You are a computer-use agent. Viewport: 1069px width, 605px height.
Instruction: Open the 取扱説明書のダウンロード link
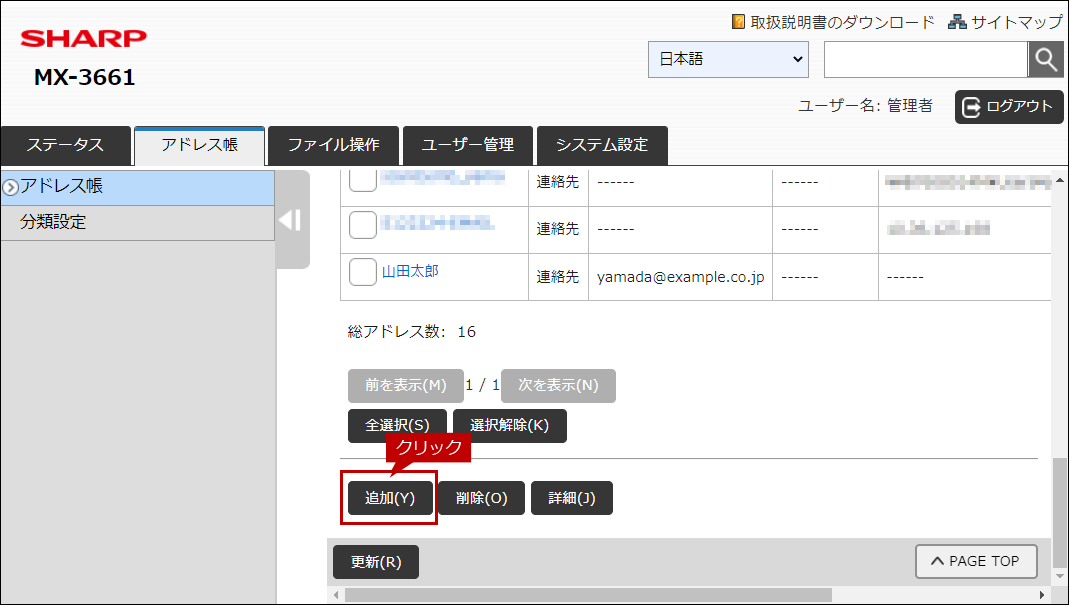(842, 22)
